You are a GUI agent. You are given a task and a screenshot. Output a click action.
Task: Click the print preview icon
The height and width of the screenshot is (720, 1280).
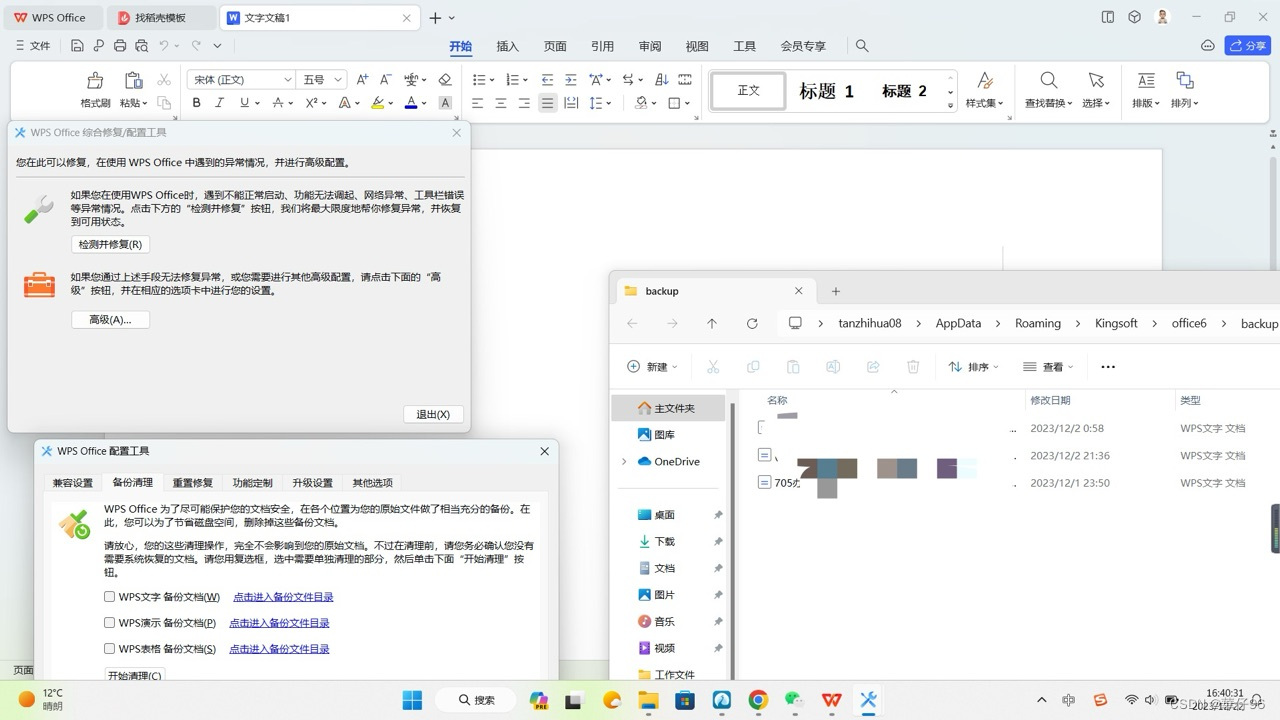(x=142, y=46)
